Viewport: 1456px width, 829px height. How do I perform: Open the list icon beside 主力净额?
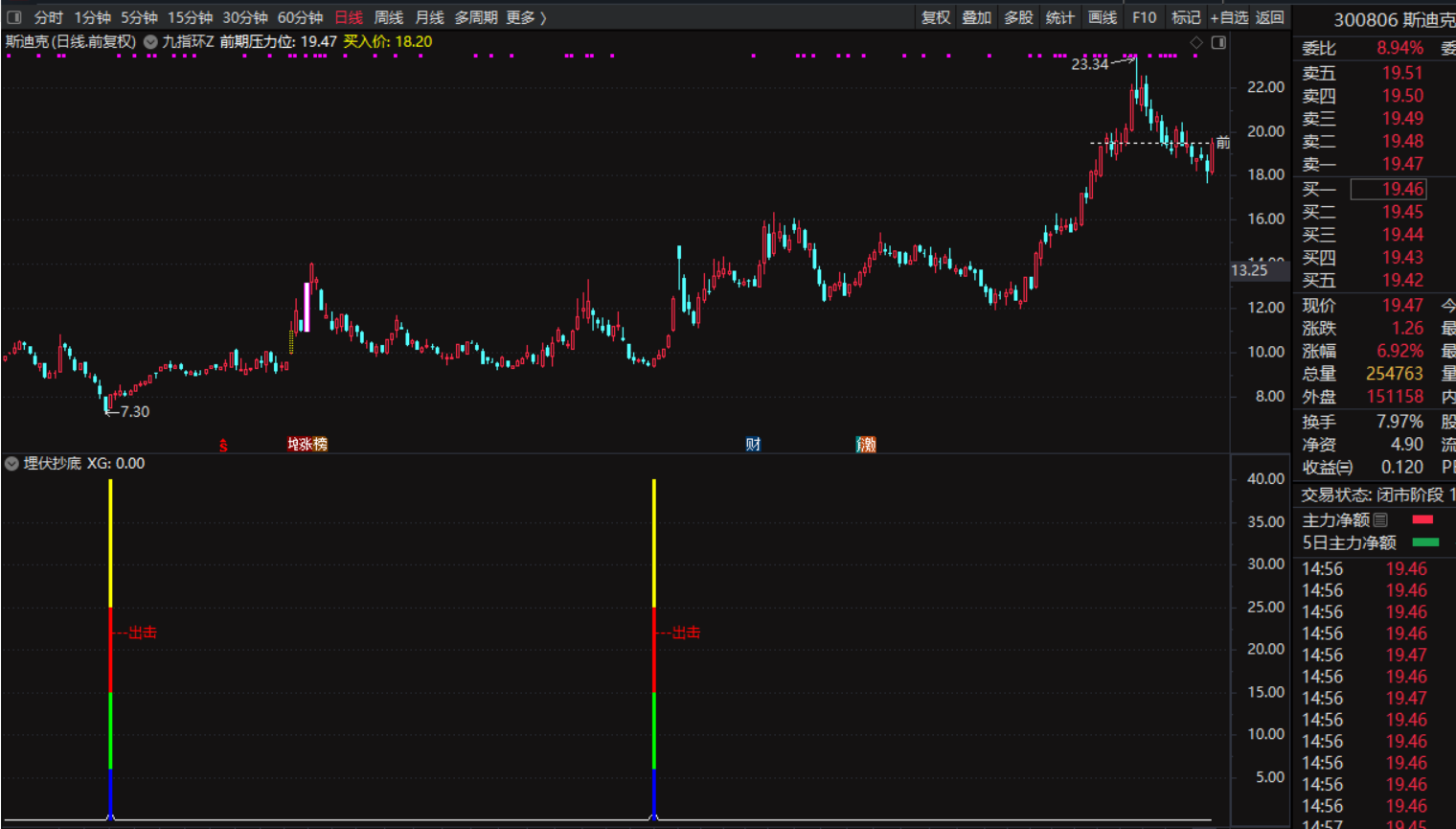pyautogui.click(x=1380, y=519)
